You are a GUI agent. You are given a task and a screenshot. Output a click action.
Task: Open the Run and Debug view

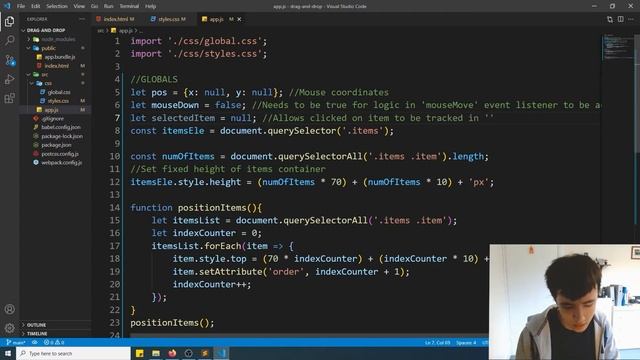9,79
